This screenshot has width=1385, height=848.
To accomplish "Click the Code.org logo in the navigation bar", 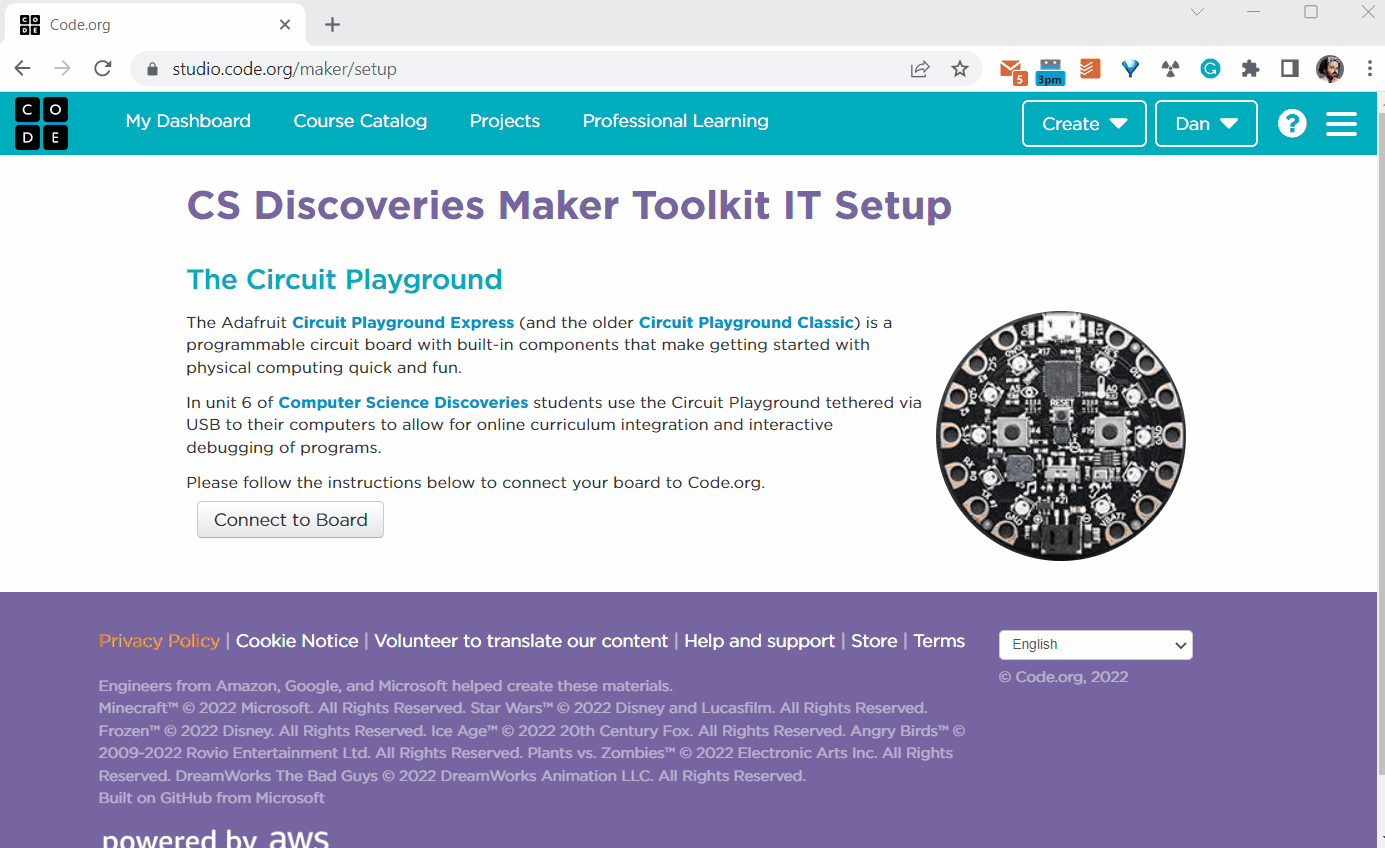I will pyautogui.click(x=41, y=122).
